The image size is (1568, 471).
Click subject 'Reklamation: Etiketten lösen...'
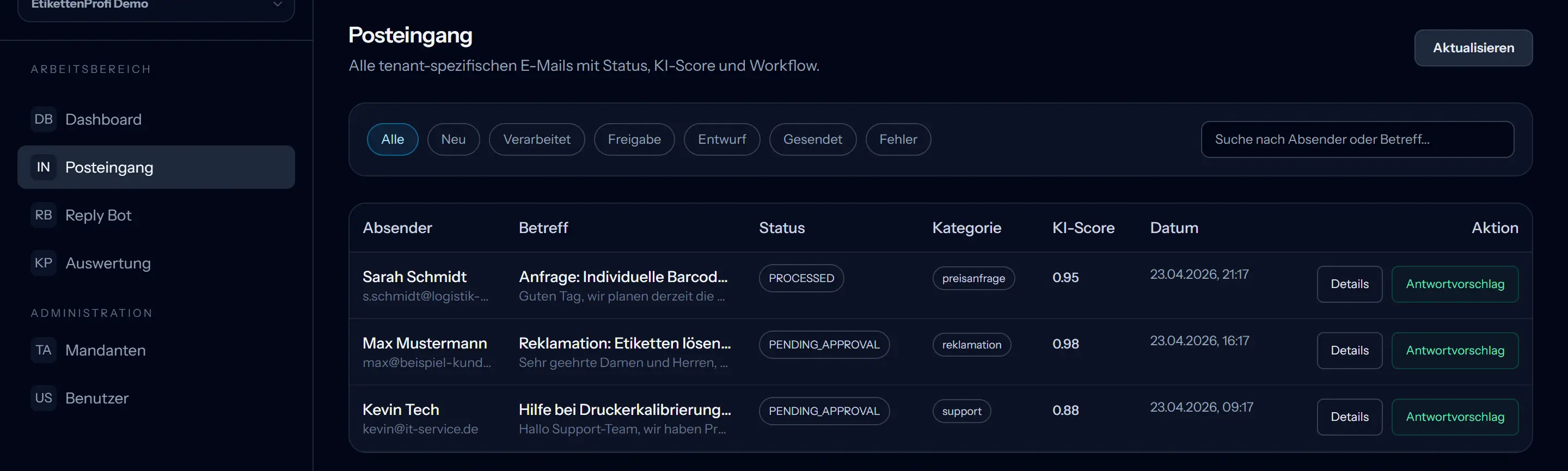tap(624, 343)
